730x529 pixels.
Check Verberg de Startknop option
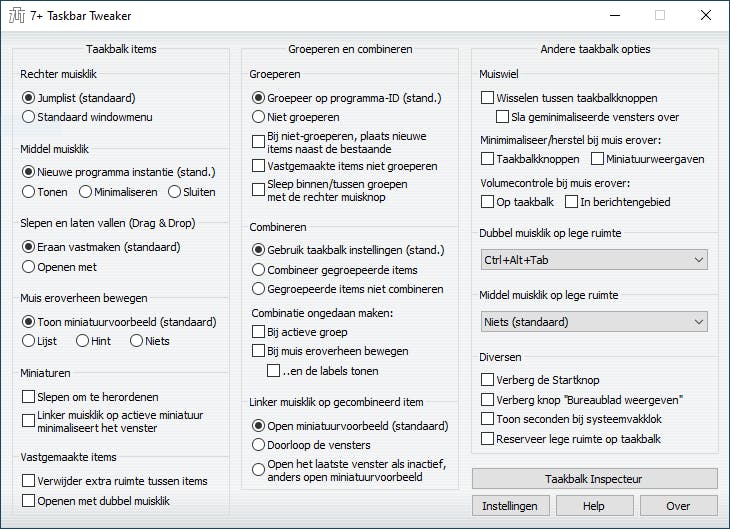tap(488, 380)
